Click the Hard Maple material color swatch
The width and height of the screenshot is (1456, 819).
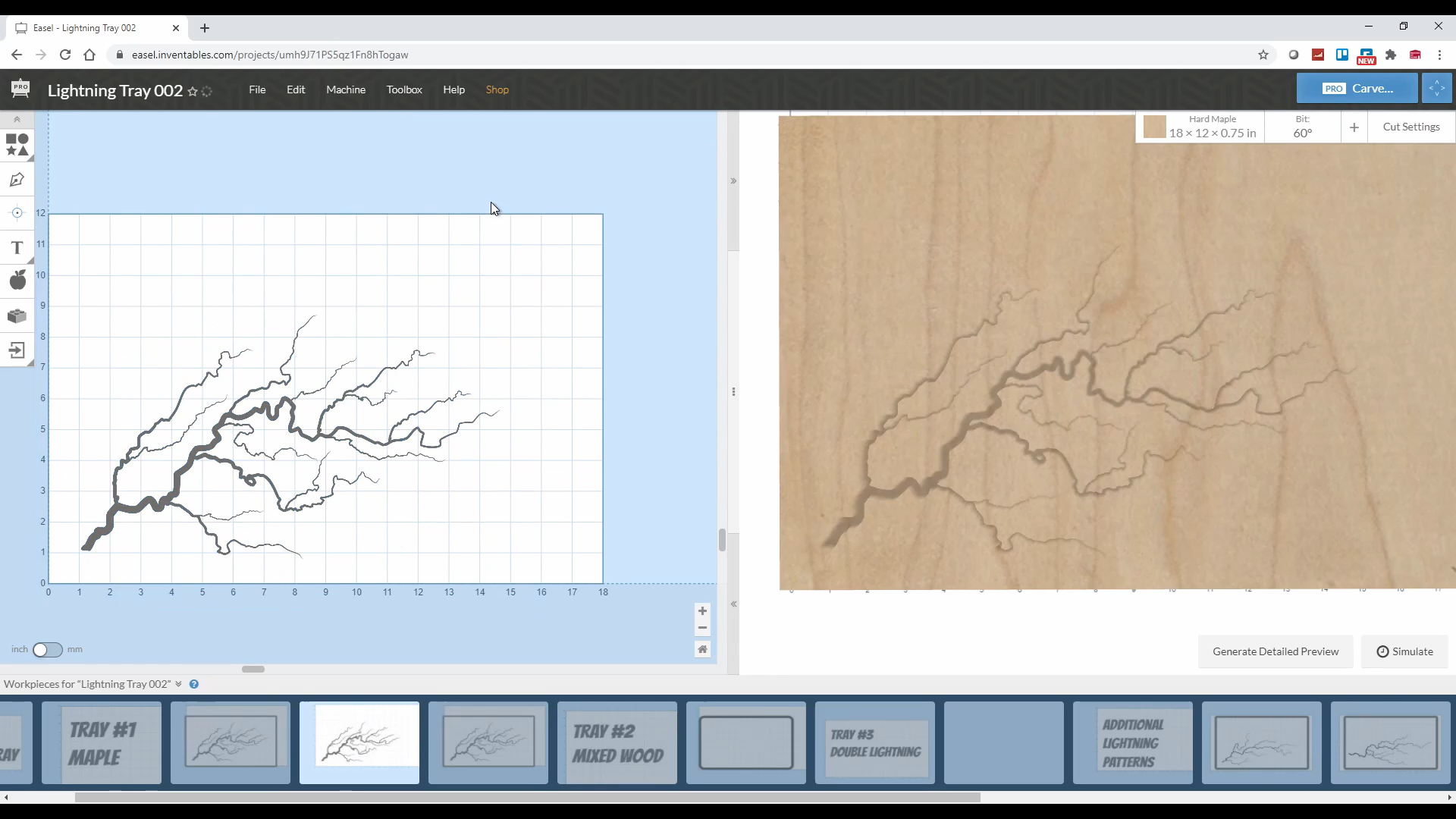tap(1156, 127)
